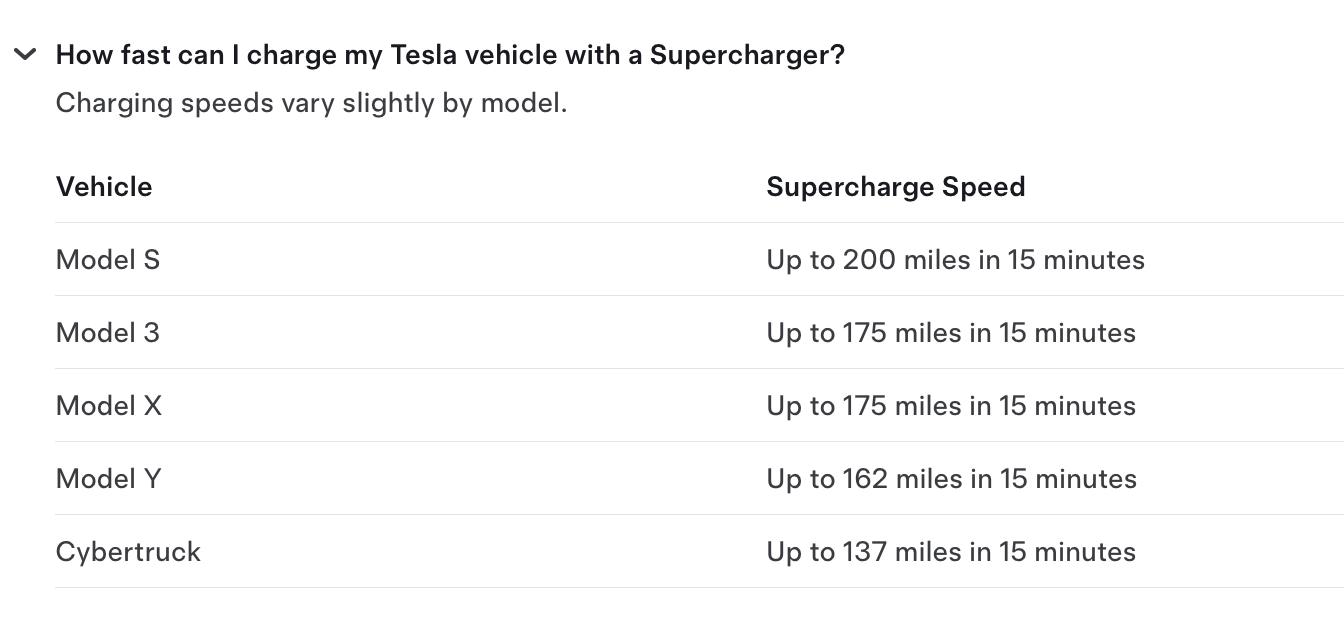Select the Model X vehicle cell

[x=109, y=406]
